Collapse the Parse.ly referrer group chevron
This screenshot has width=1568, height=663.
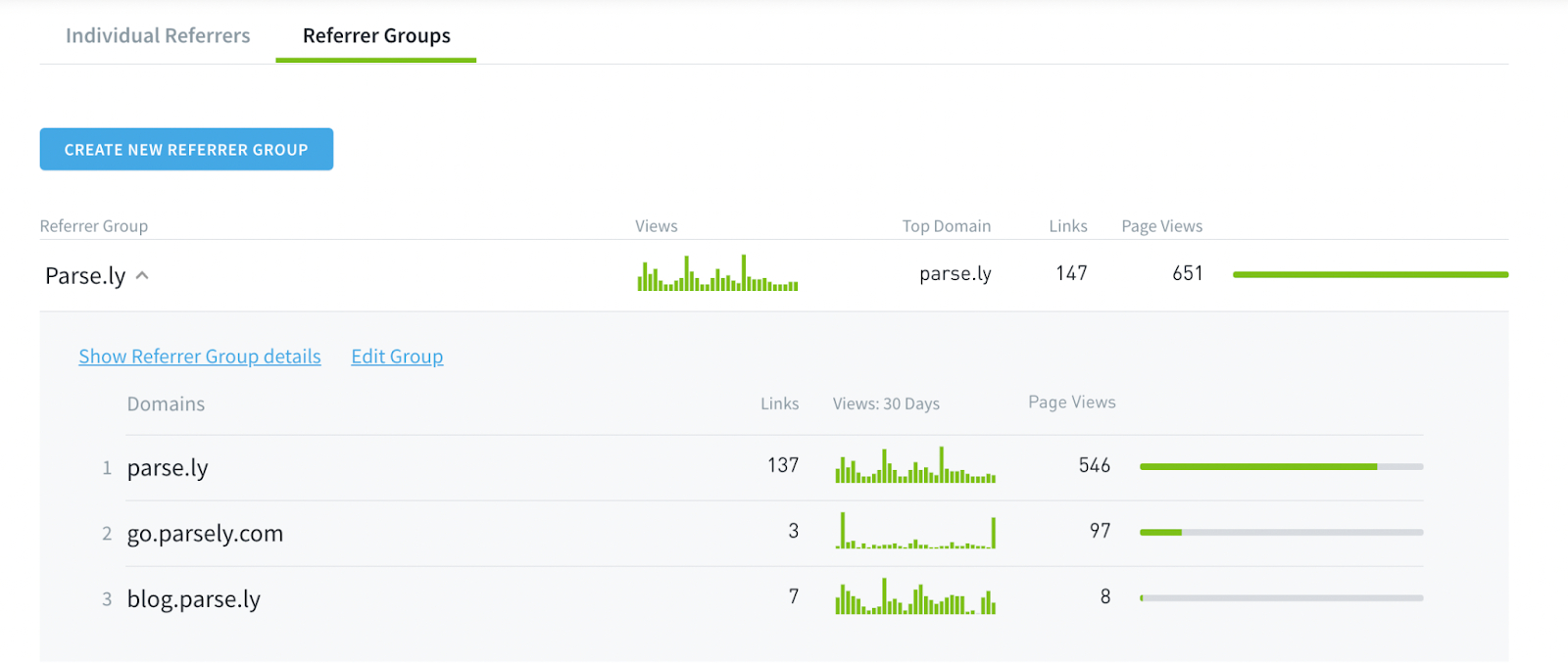tap(142, 275)
